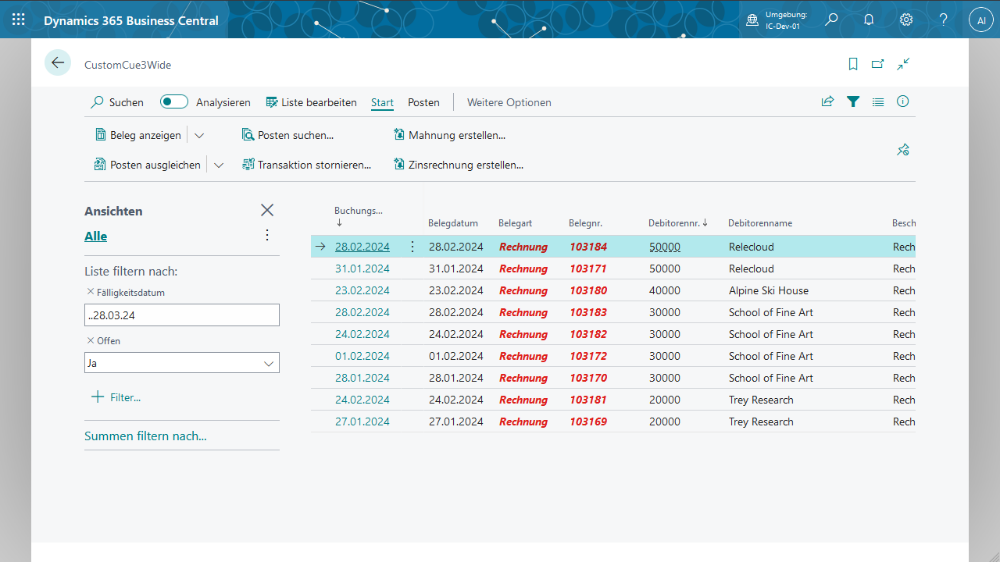Screen dimensions: 1000x562
Task: Click the environment info icon
Action: (752, 20)
